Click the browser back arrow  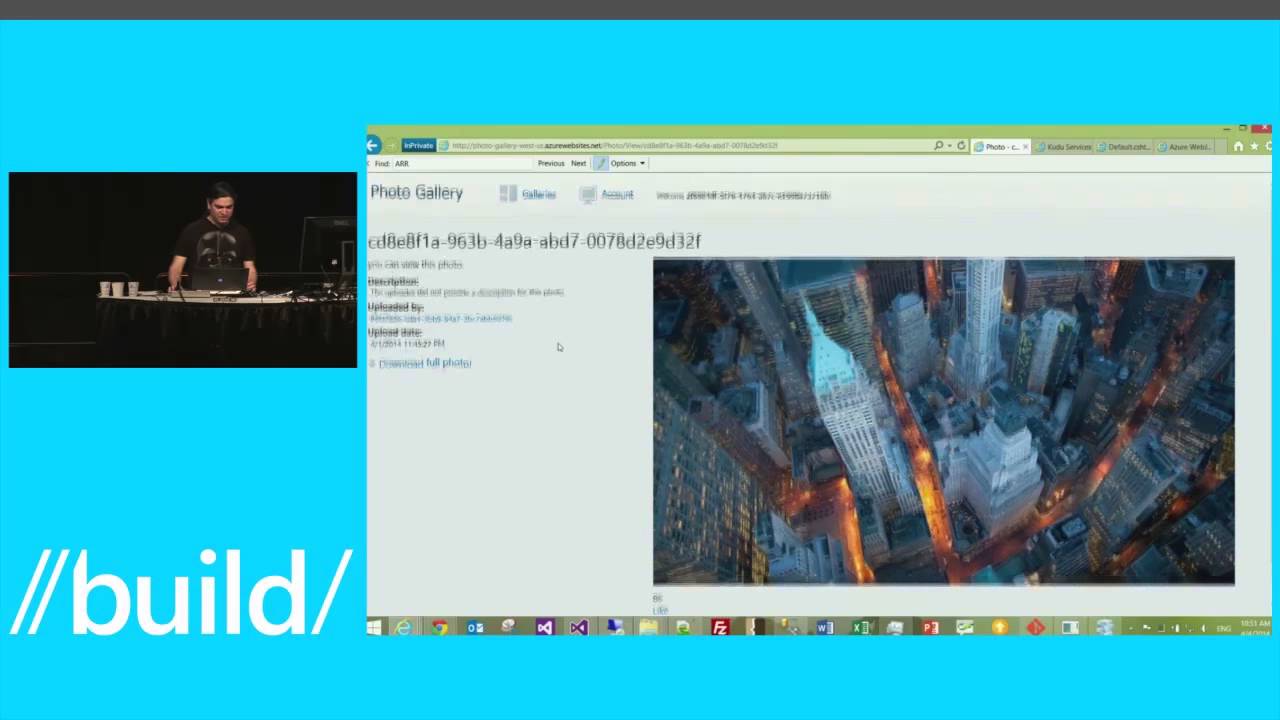(x=372, y=145)
